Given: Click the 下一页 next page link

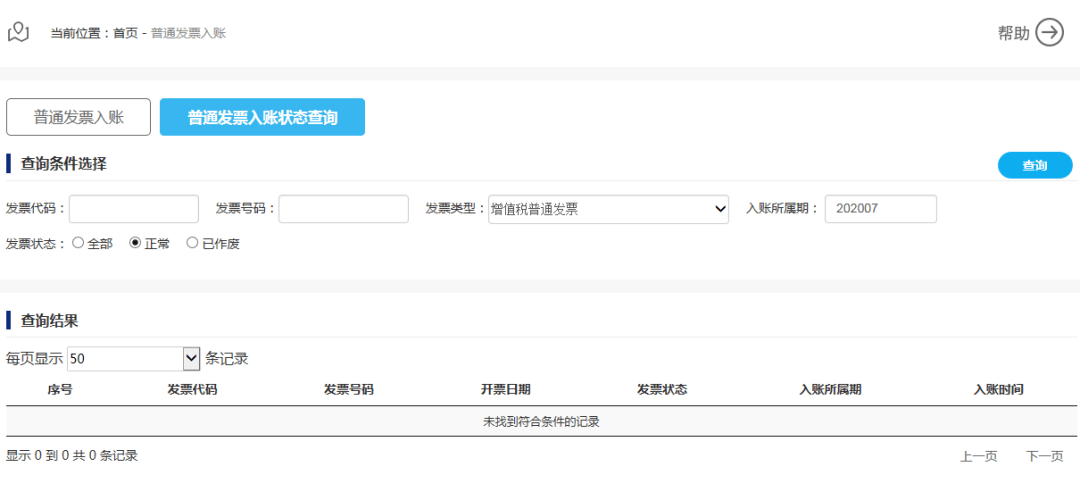Looking at the screenshot, I should pyautogui.click(x=1044, y=456).
